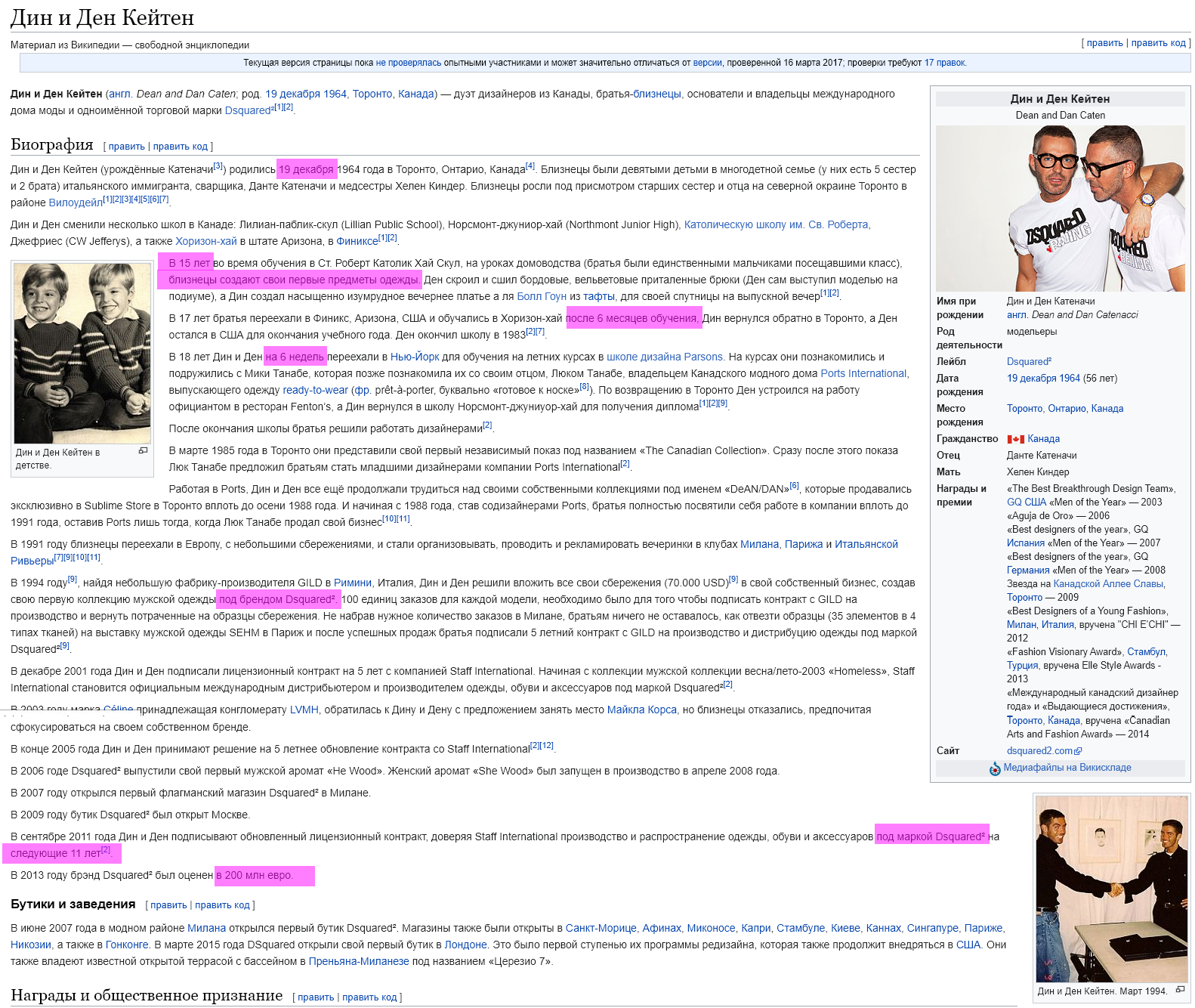The height and width of the screenshot is (1008, 1195).
Task: Open the childhood photo of Dean and Dan
Action: tap(83, 354)
